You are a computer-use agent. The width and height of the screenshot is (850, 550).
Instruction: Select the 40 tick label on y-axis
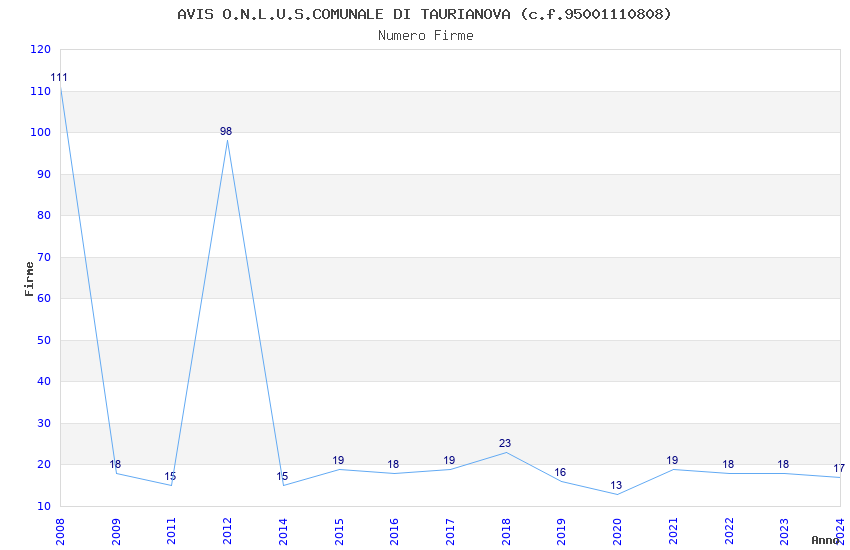(44, 381)
